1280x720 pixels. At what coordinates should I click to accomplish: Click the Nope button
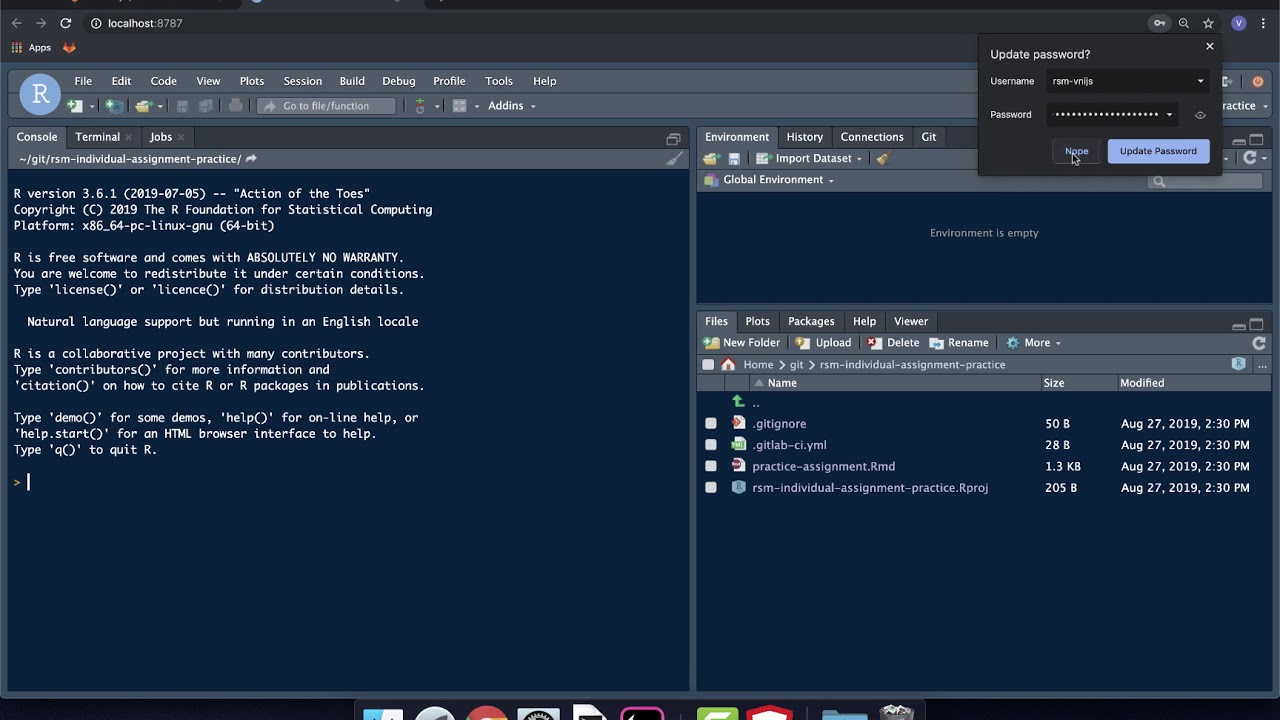(x=1076, y=151)
